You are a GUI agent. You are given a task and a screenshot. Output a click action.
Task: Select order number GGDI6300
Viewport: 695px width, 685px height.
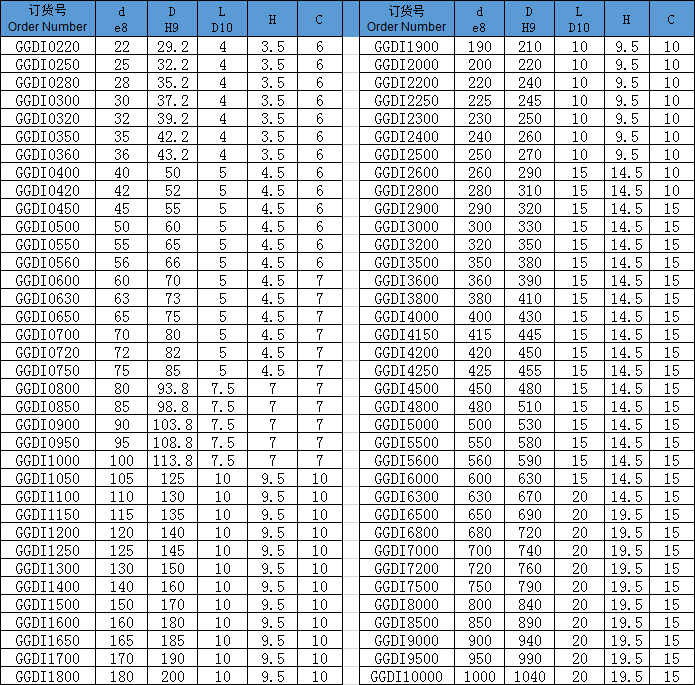pyautogui.click(x=406, y=496)
